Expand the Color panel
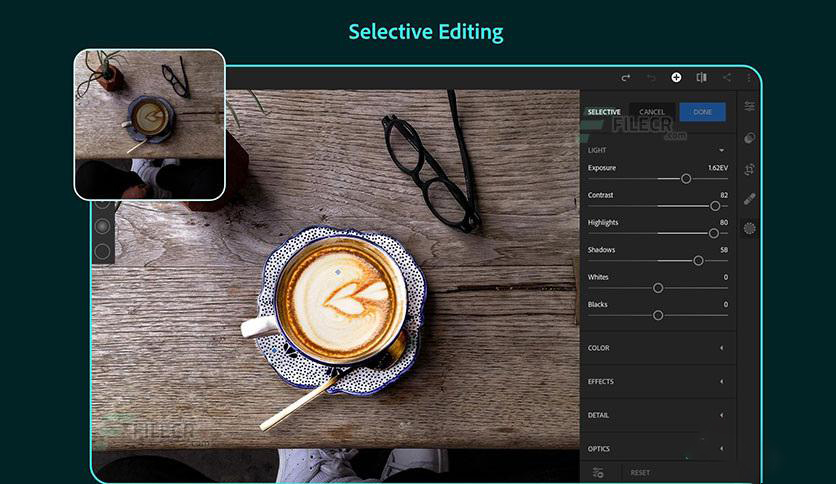Viewport: 836px width, 484px height. point(721,348)
